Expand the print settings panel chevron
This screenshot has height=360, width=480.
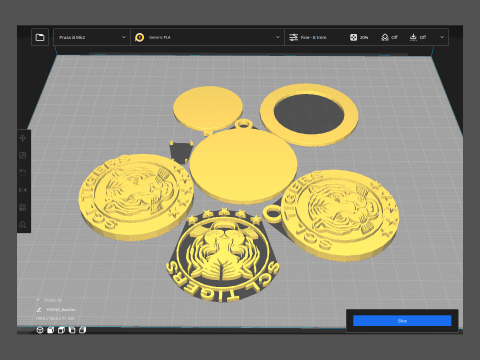[x=442, y=37]
